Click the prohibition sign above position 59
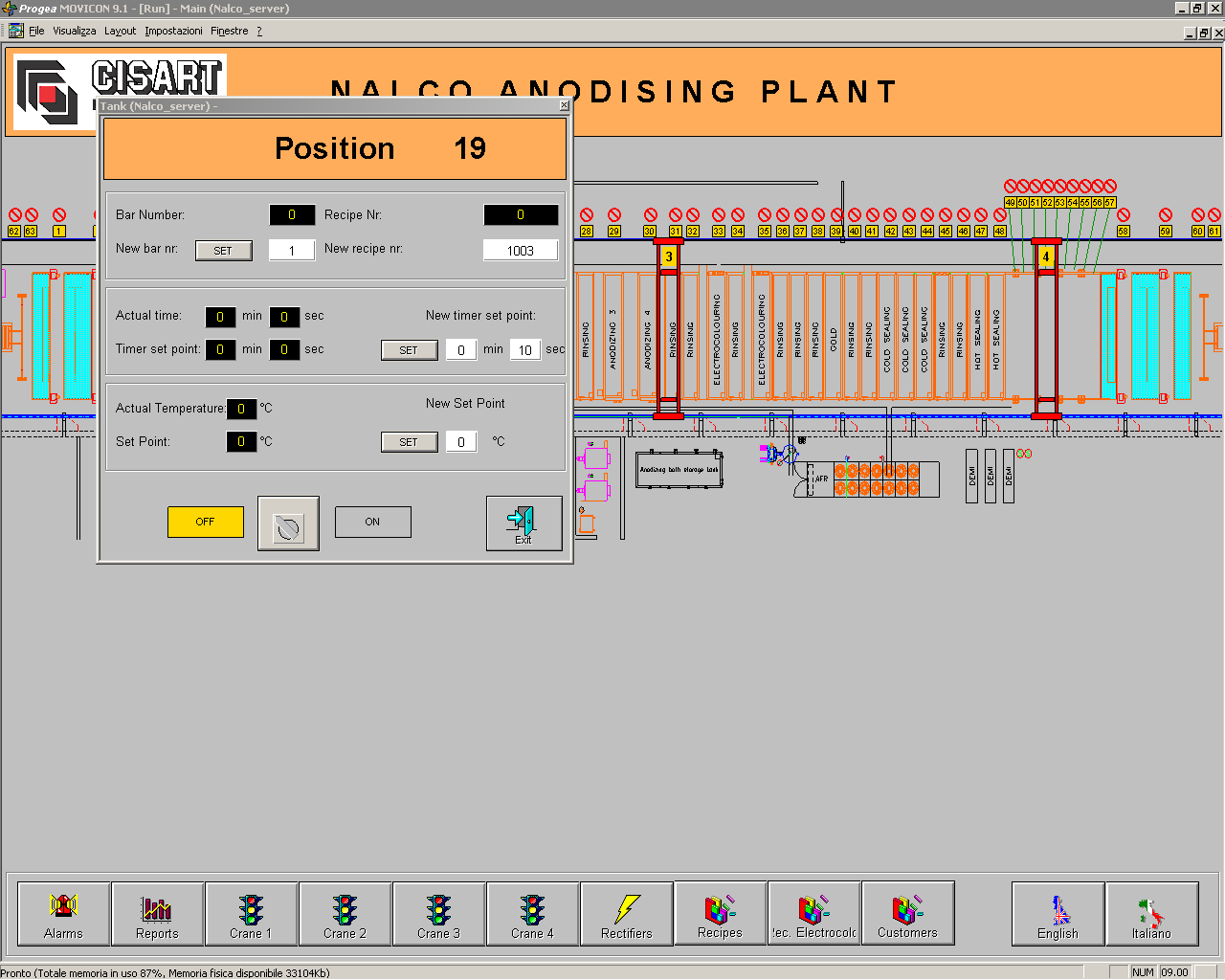This screenshot has height=980, width=1225. pos(1166,215)
